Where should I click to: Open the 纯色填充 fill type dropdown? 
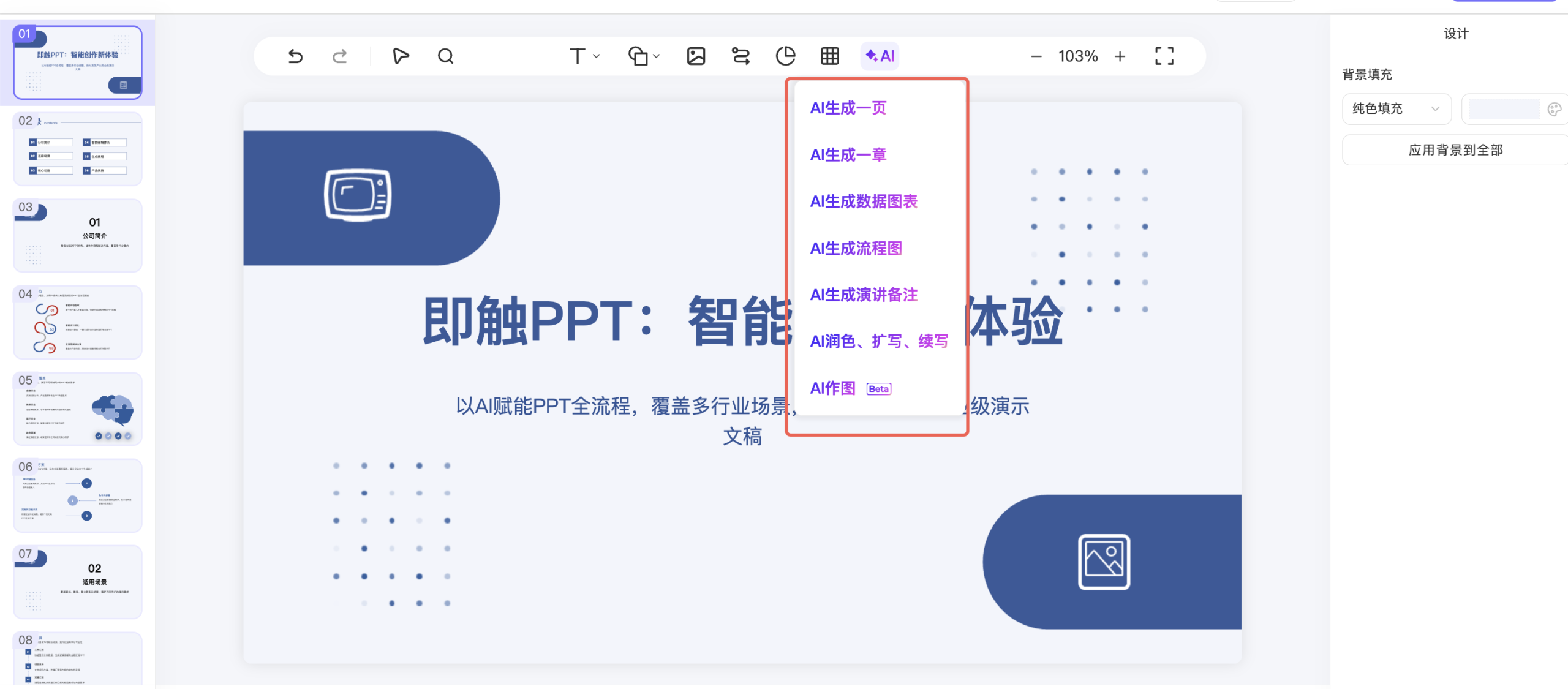(x=1396, y=109)
